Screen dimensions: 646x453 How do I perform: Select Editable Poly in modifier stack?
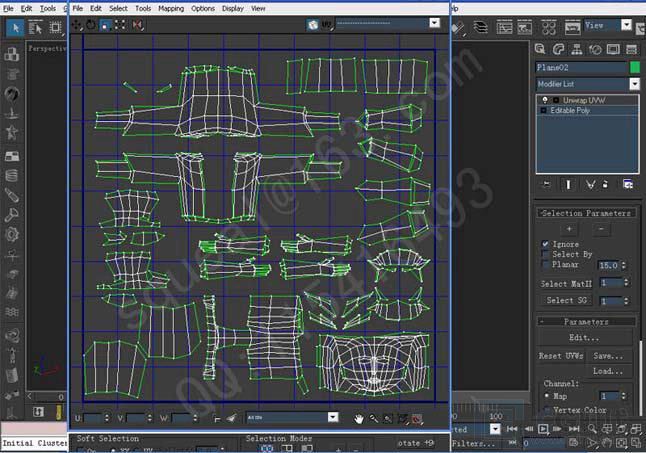(x=570, y=110)
